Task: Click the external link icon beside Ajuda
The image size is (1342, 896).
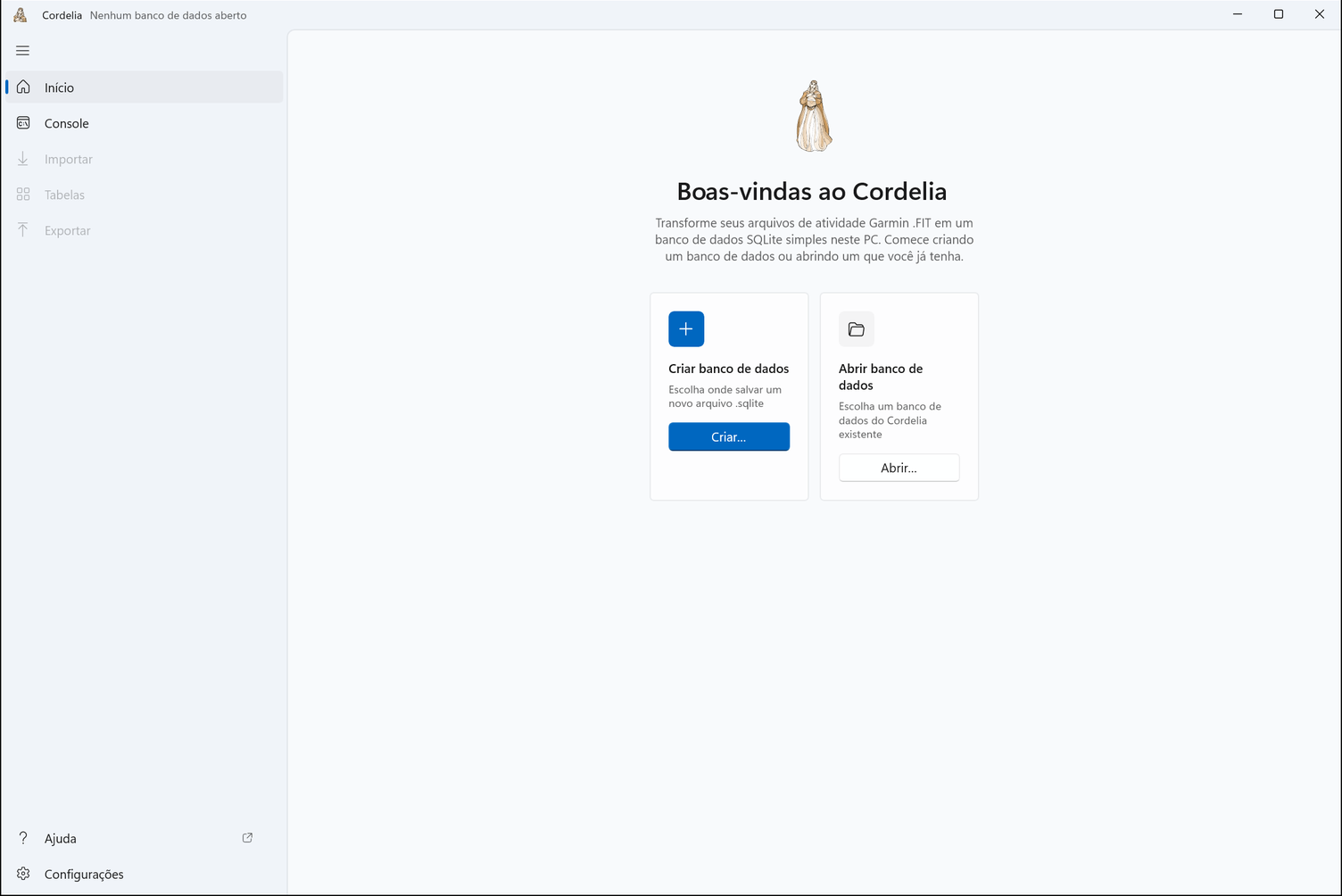Action: pos(247,838)
